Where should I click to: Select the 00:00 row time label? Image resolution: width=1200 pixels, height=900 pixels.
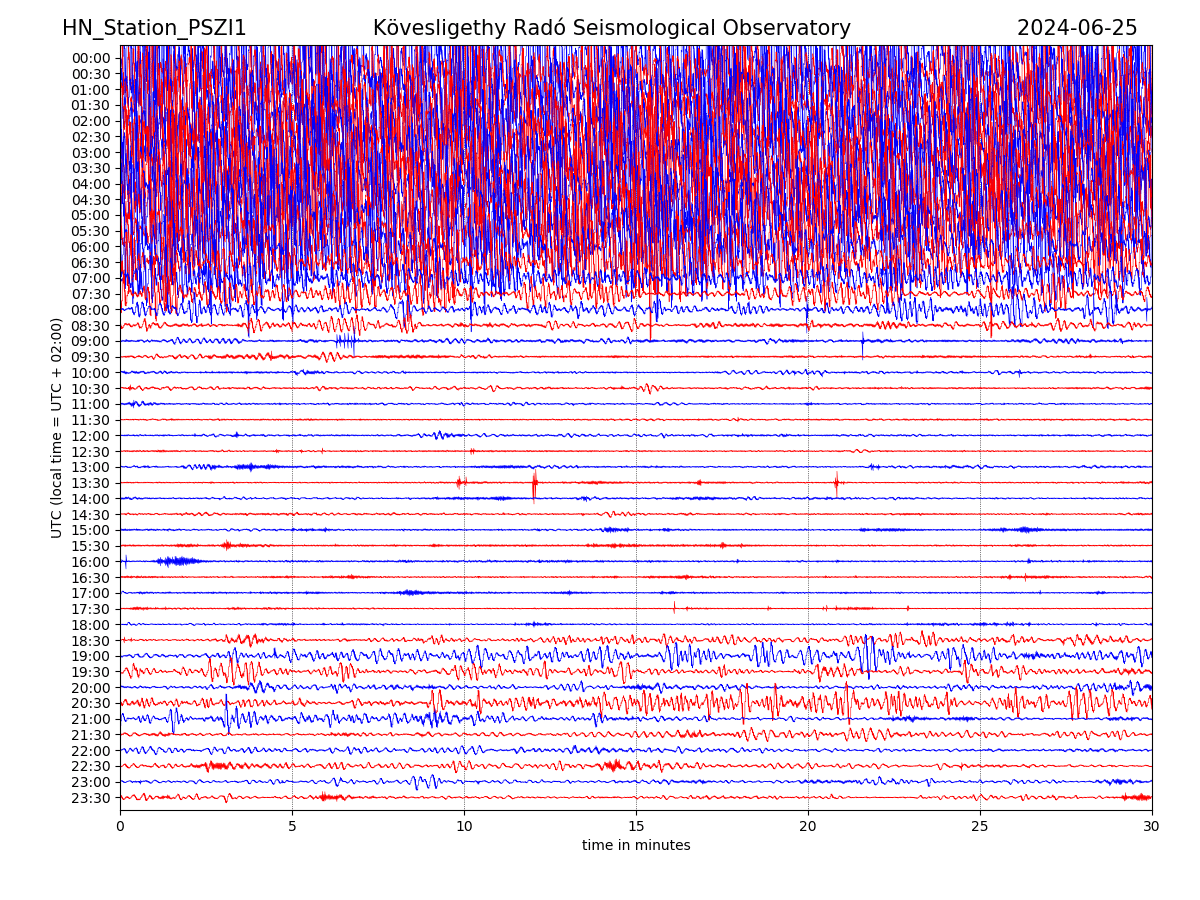tap(91, 58)
